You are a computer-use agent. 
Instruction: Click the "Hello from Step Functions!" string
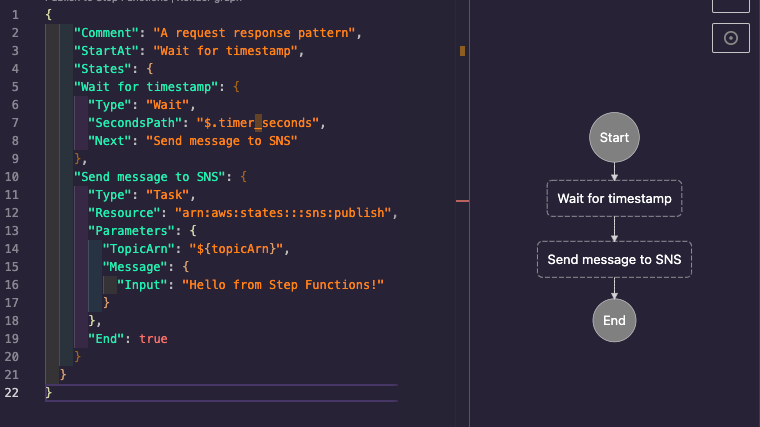283,285
